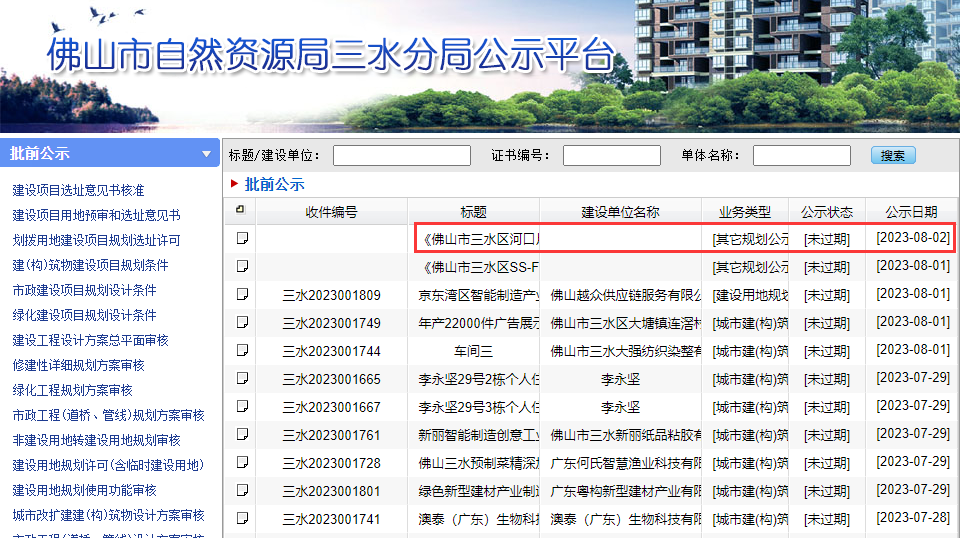Click the 标题 column header
Image resolution: width=968 pixels, height=538 pixels.
coord(474,212)
